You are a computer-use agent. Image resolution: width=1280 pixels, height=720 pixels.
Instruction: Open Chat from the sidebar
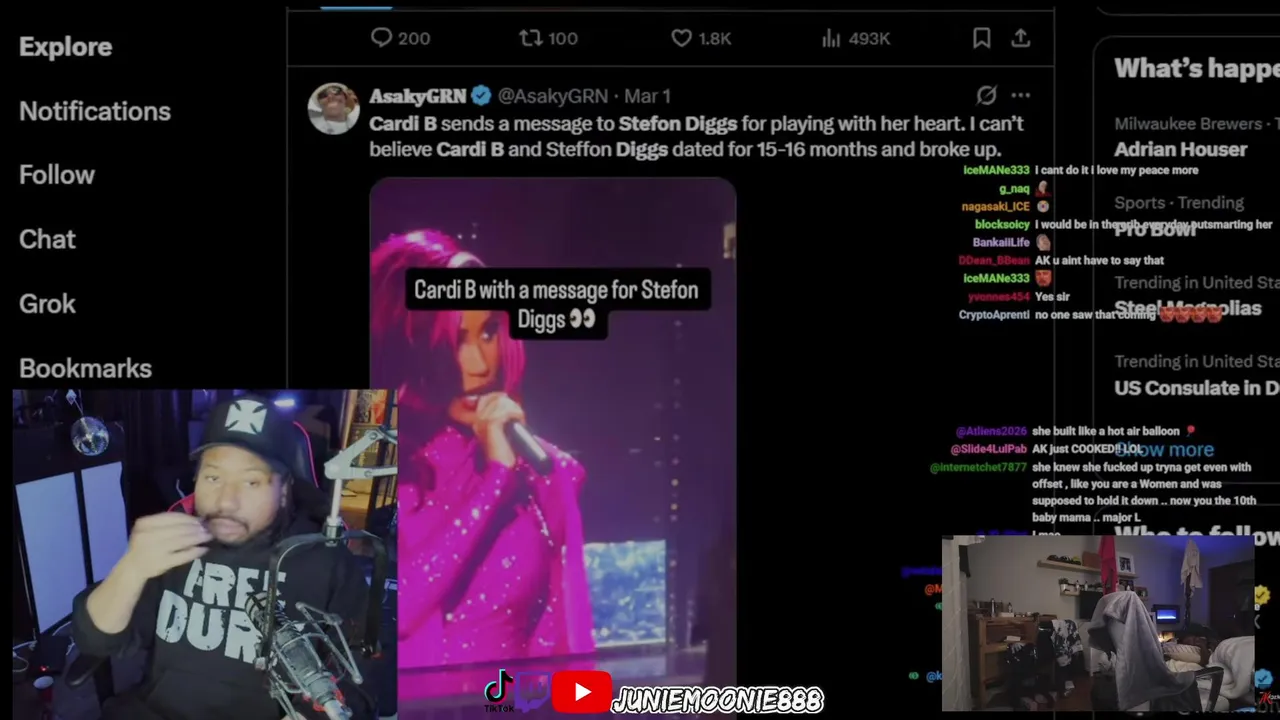(47, 239)
